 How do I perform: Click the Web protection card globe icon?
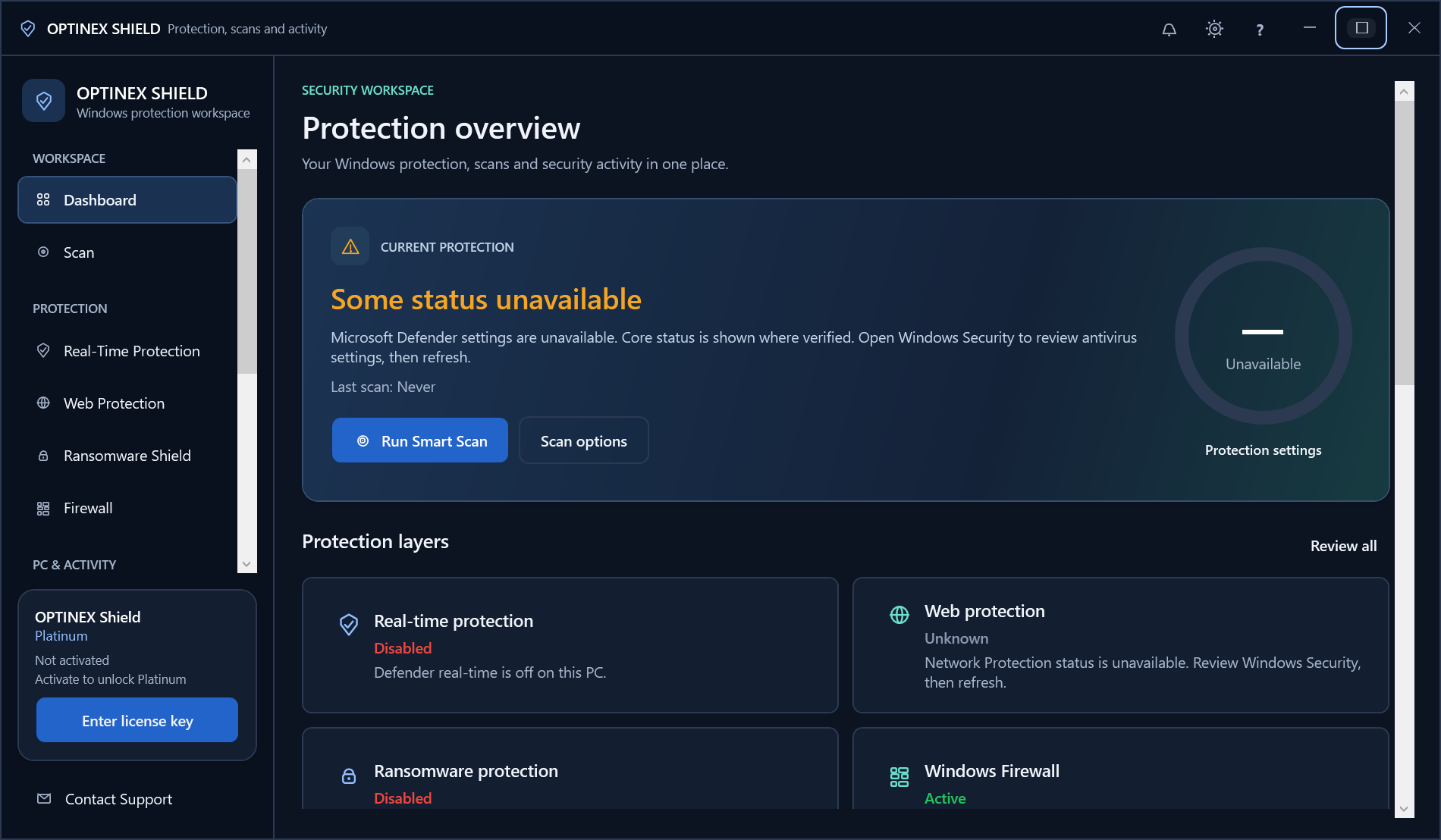(899, 615)
